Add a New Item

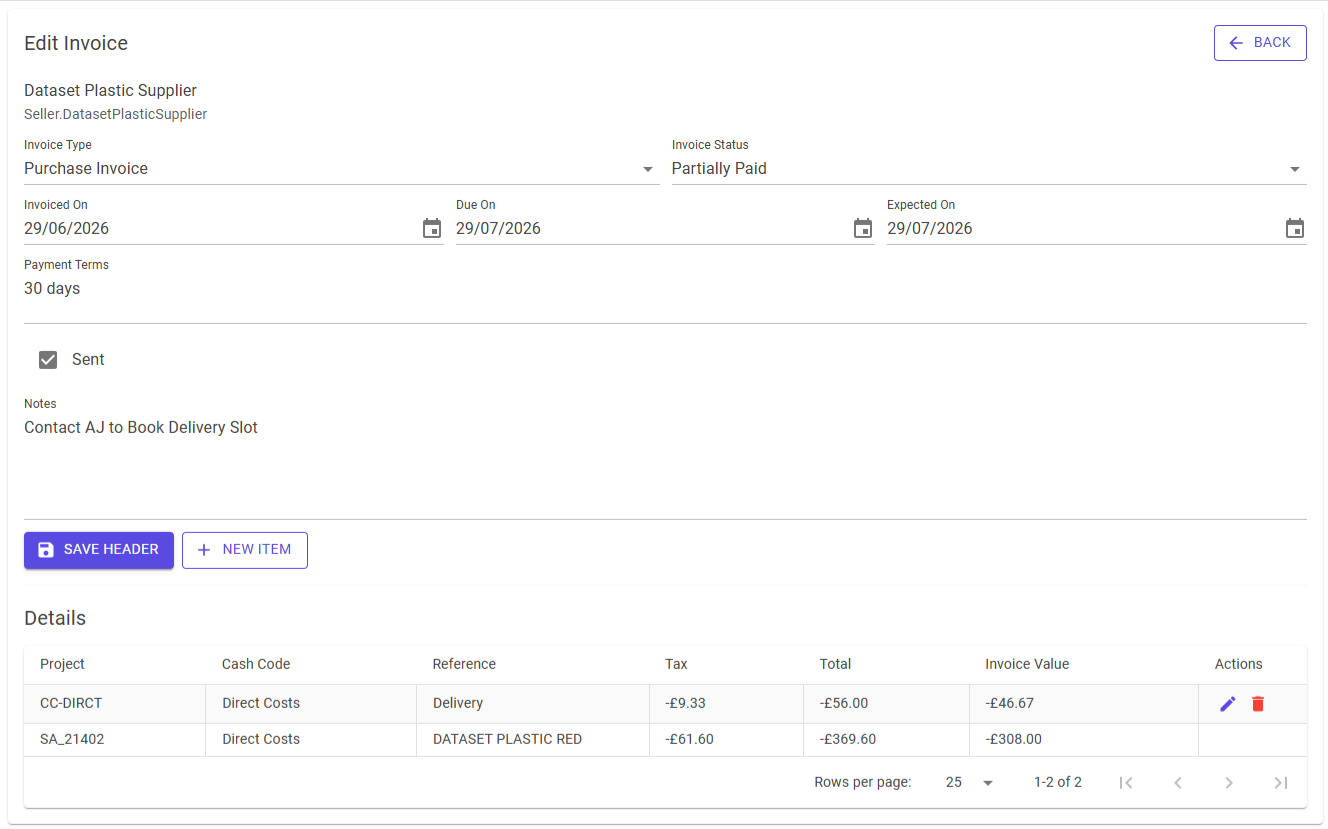point(245,550)
